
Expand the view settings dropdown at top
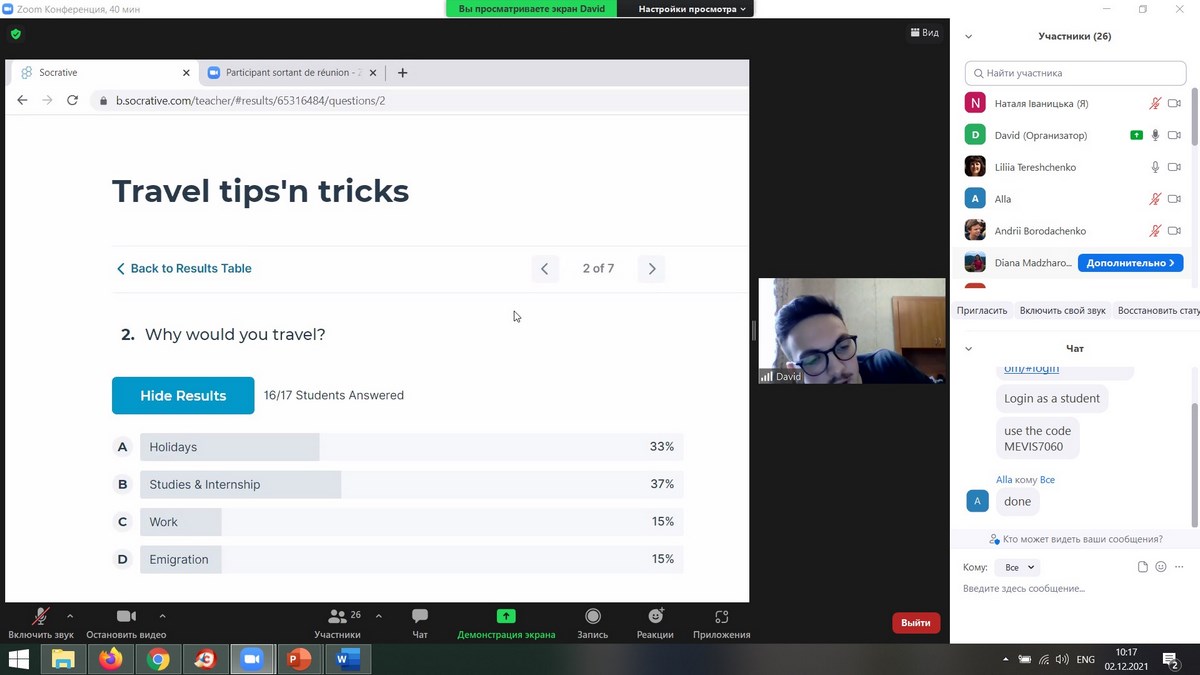pos(687,9)
